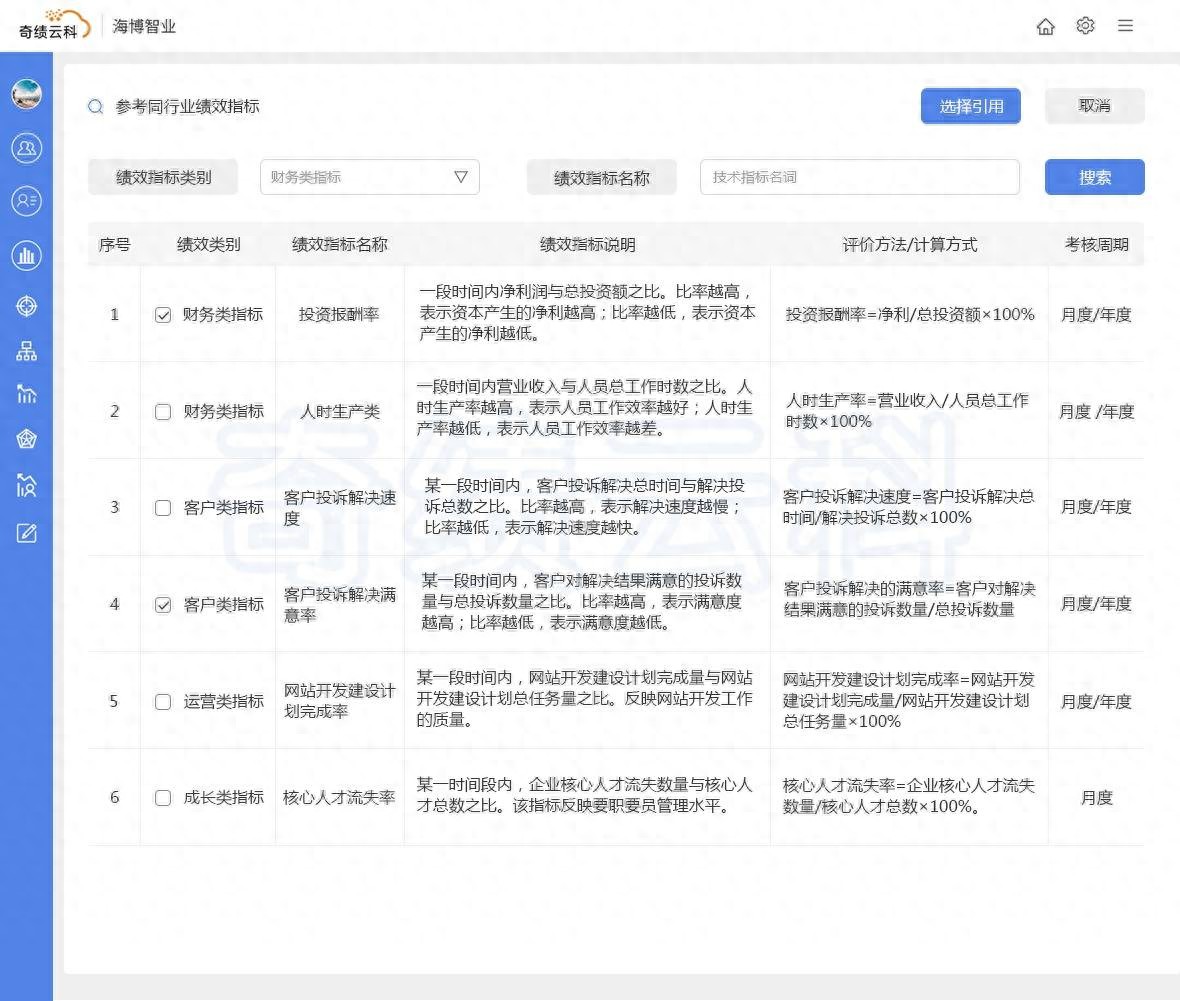Click the 月度 period cell in row 6

coord(1096,798)
